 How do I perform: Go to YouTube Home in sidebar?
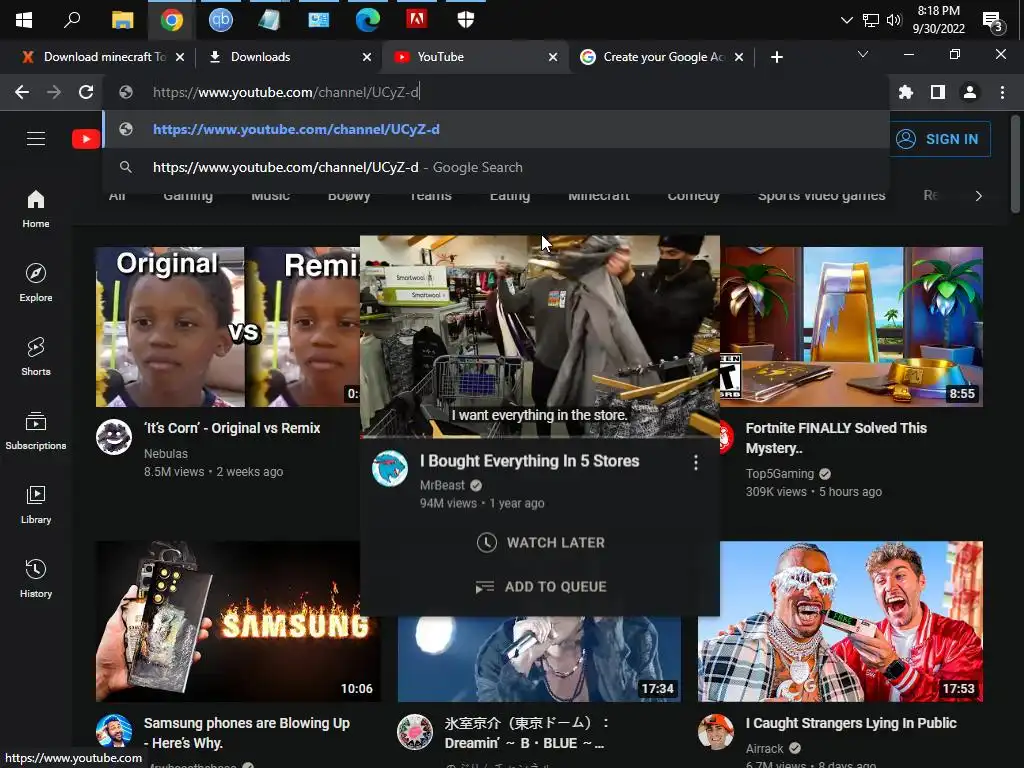coord(36,209)
